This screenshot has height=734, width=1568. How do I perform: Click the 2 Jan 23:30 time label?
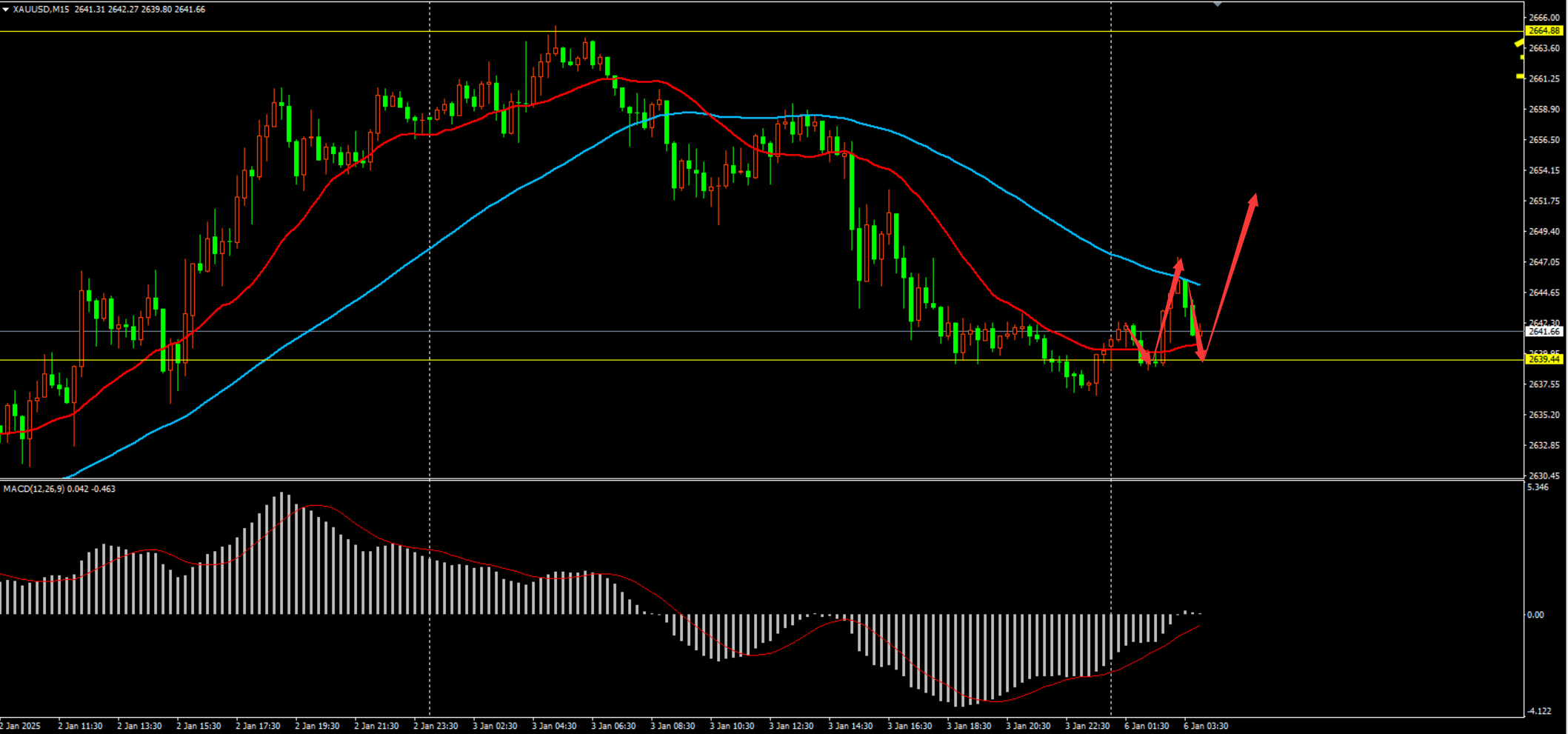(x=436, y=726)
